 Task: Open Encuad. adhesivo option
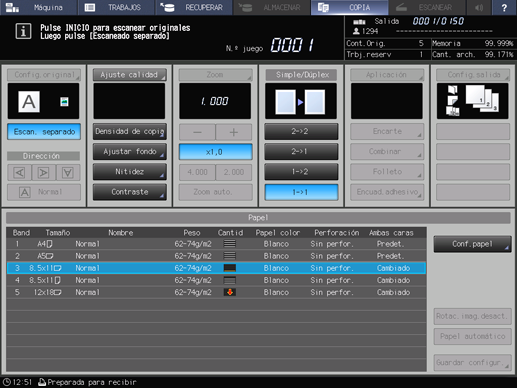387,192
